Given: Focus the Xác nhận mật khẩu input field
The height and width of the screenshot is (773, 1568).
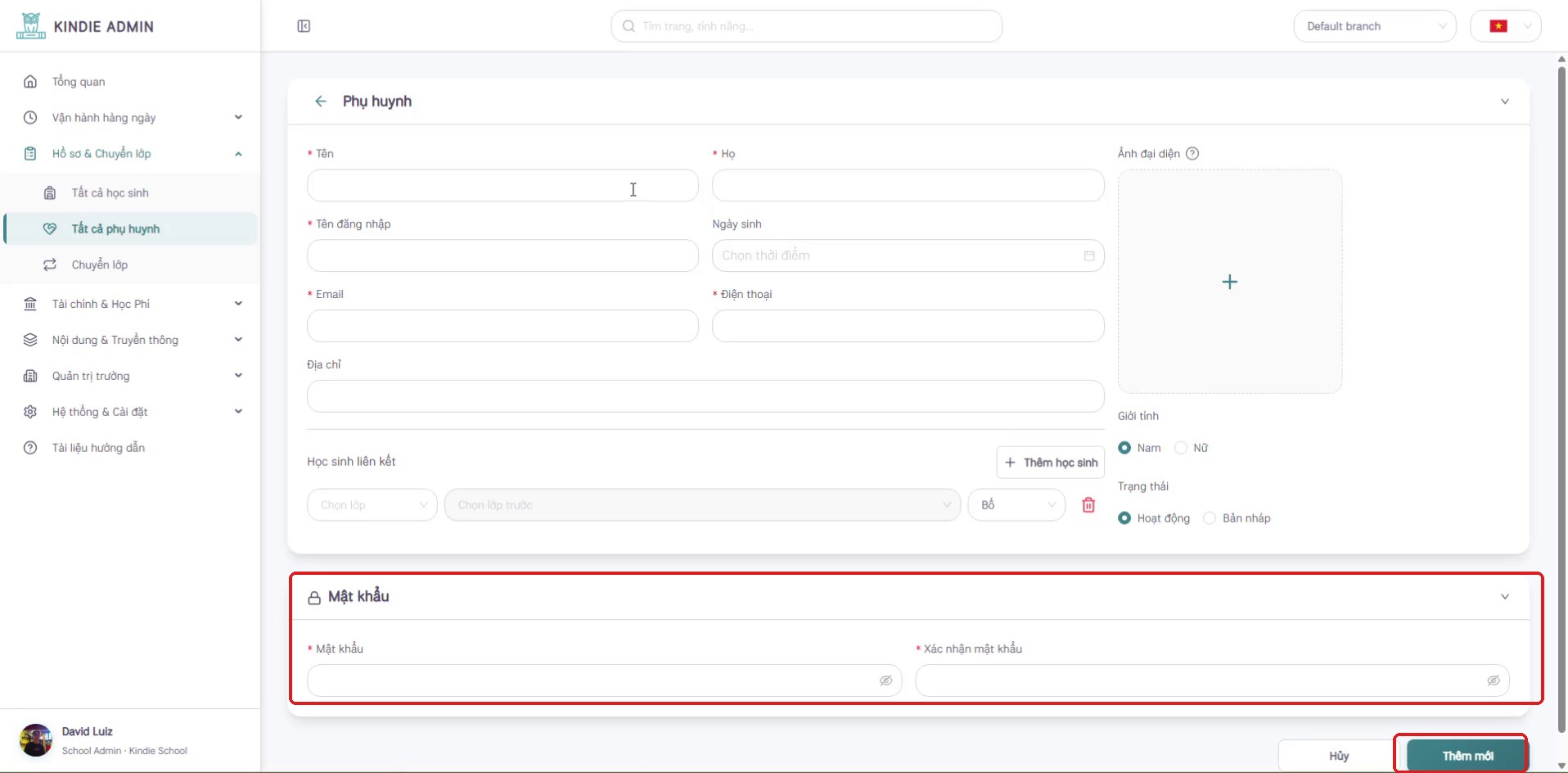Looking at the screenshot, I should tap(1212, 680).
